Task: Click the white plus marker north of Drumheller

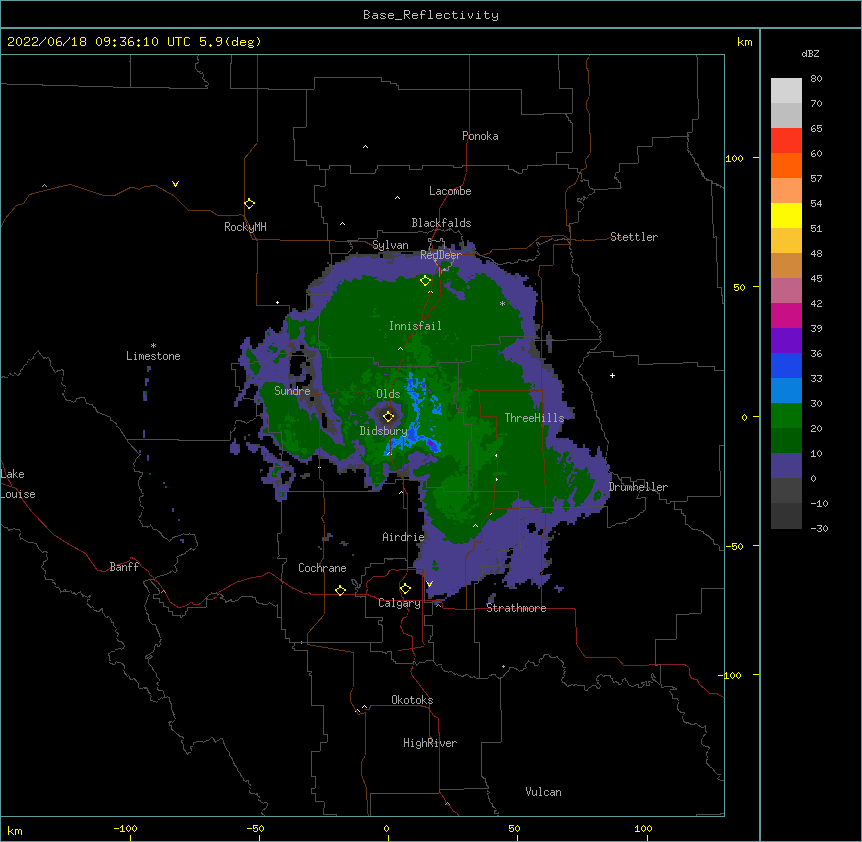Action: coord(612,375)
